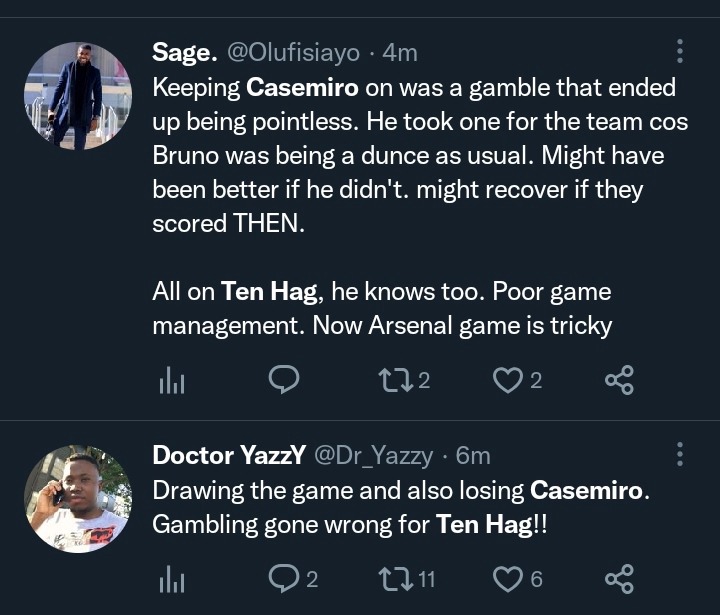Reply to Sage's tweet
This screenshot has width=720, height=615.
click(285, 379)
